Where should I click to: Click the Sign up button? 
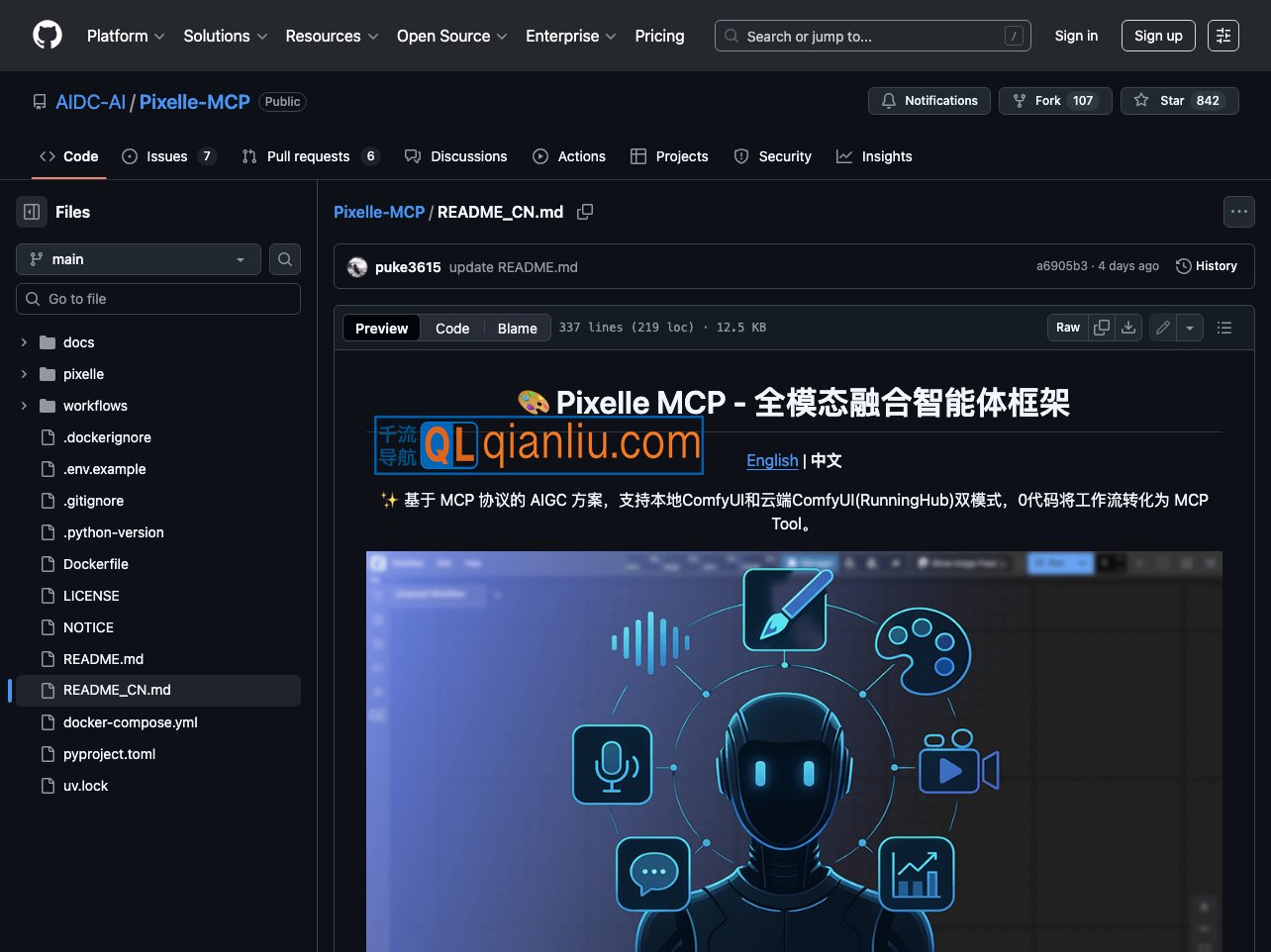[x=1158, y=36]
